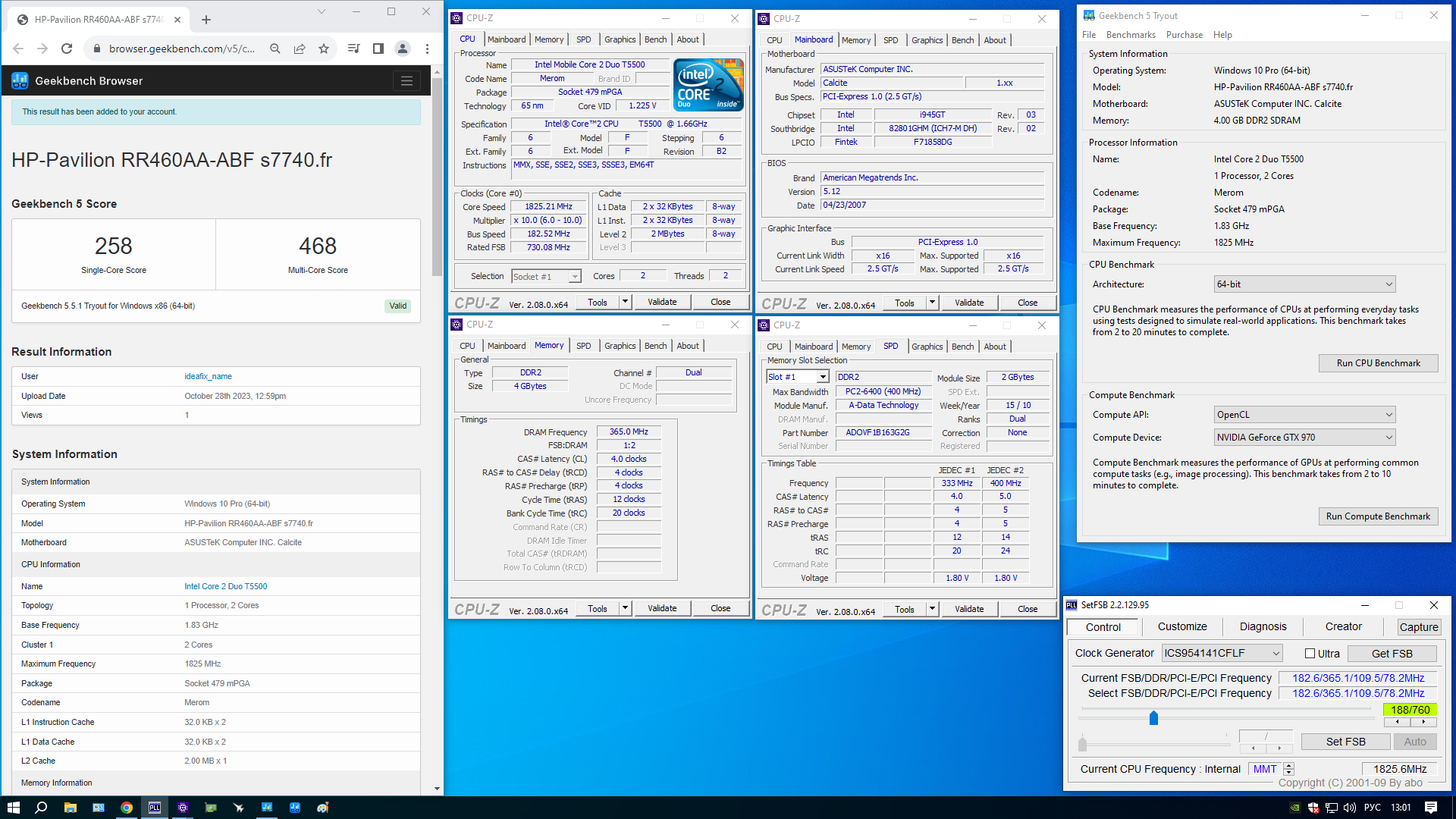Click the SetFSB PLL taskbar icon
The width and height of the screenshot is (1456, 819).
point(155,808)
